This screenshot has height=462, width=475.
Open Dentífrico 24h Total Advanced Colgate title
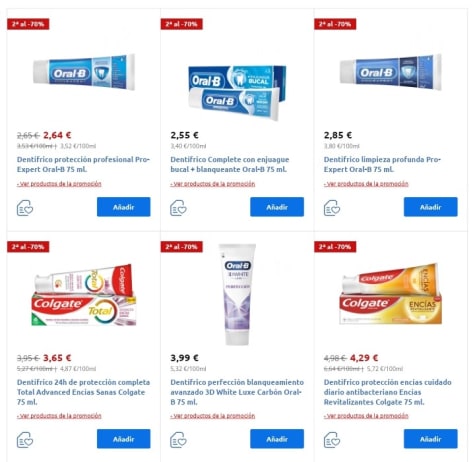tap(83, 392)
